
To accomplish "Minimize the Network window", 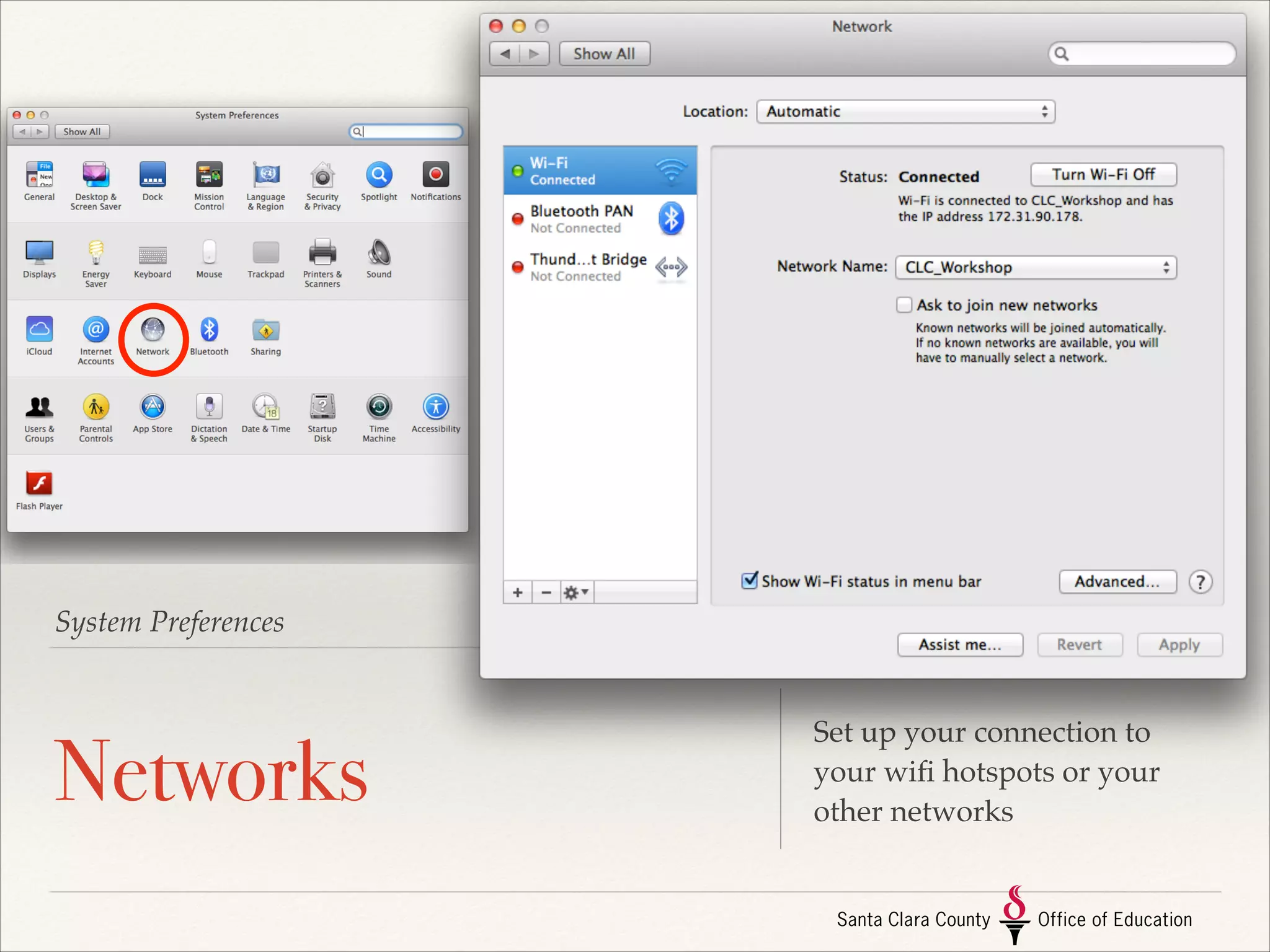I will tap(519, 26).
